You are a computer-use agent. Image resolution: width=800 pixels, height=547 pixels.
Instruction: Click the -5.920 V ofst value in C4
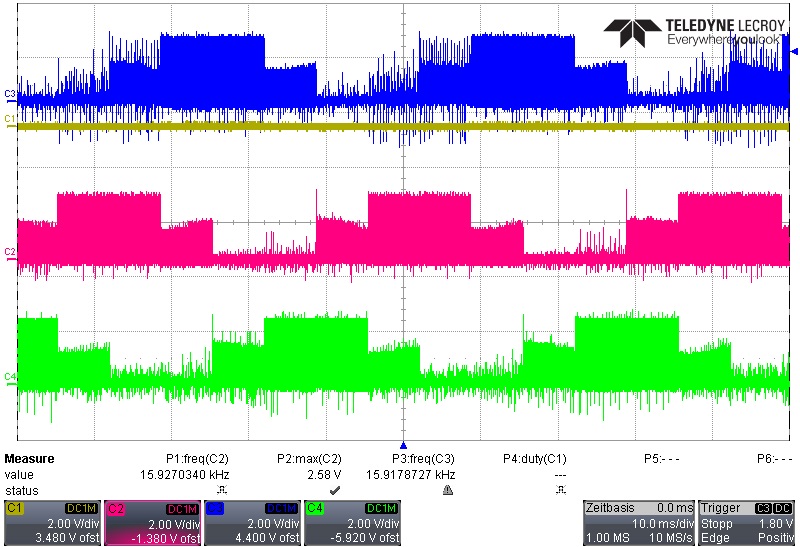click(x=365, y=537)
